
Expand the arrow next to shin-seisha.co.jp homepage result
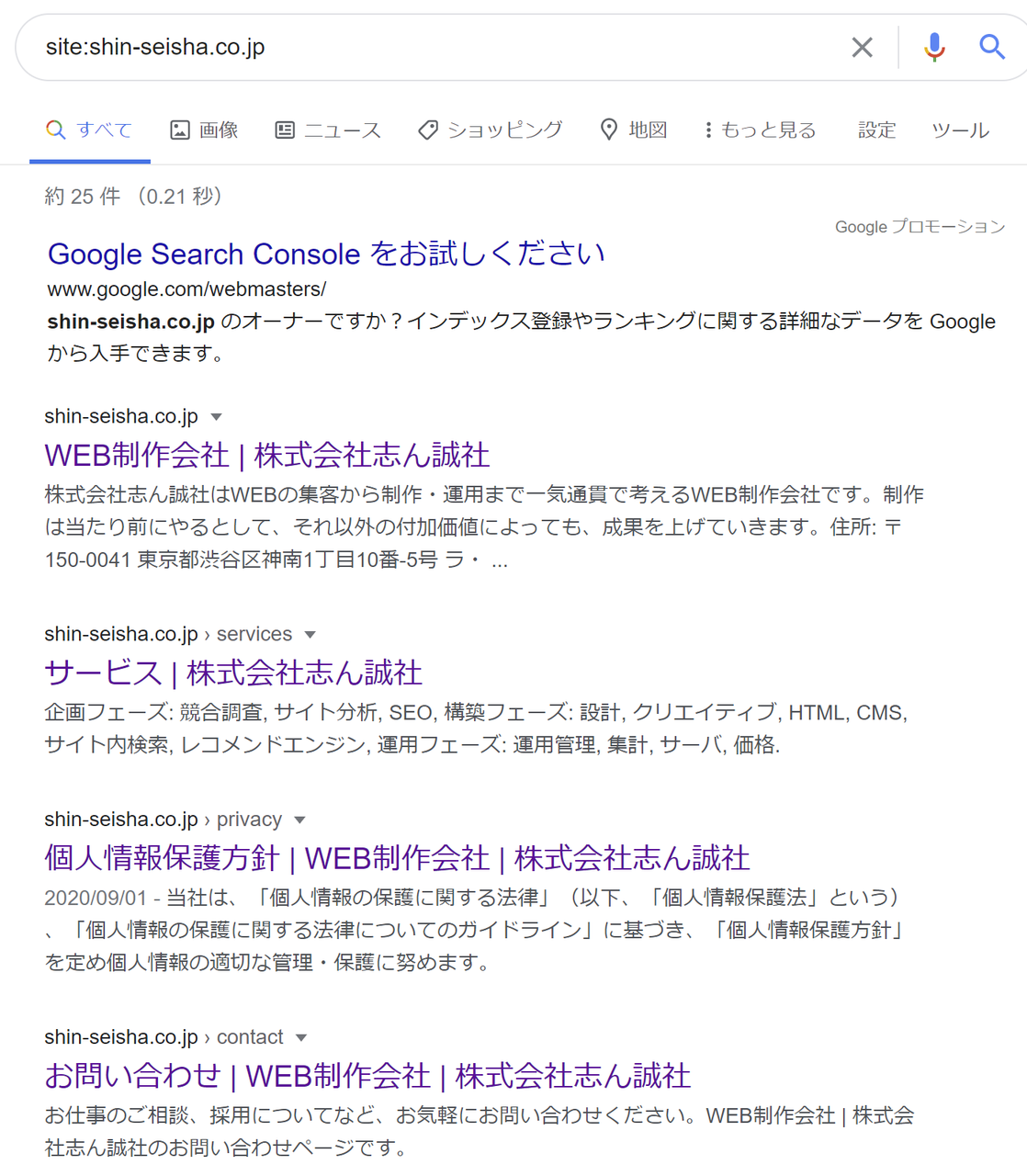click(217, 417)
